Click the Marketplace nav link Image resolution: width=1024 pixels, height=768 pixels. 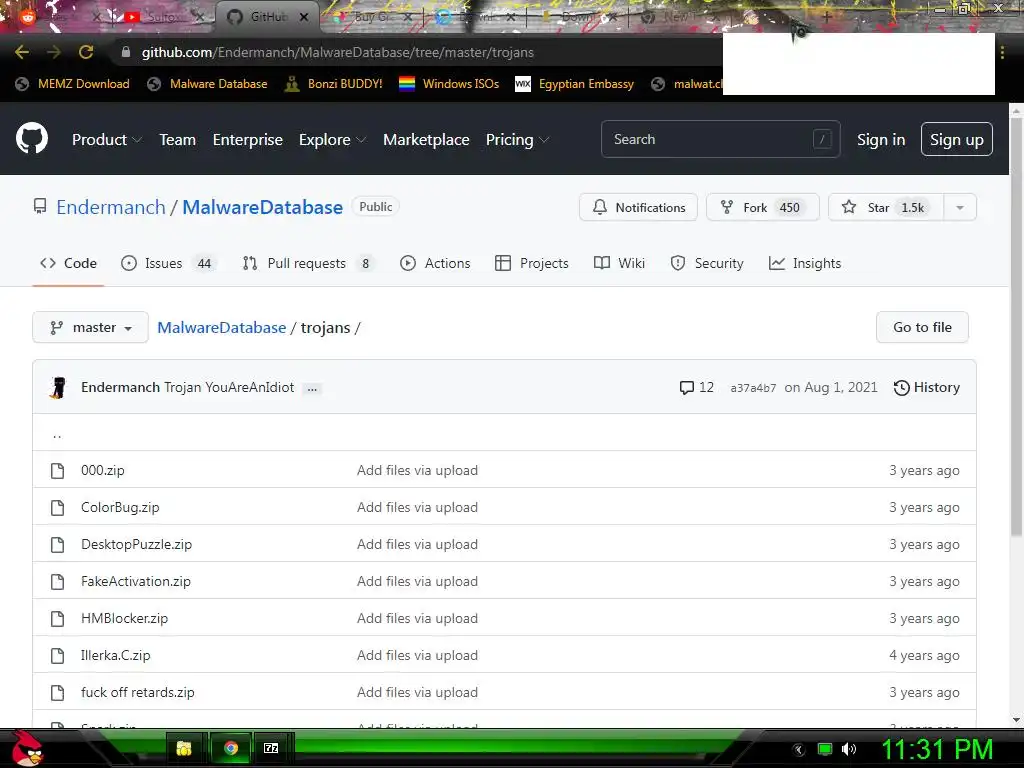[x=426, y=140]
